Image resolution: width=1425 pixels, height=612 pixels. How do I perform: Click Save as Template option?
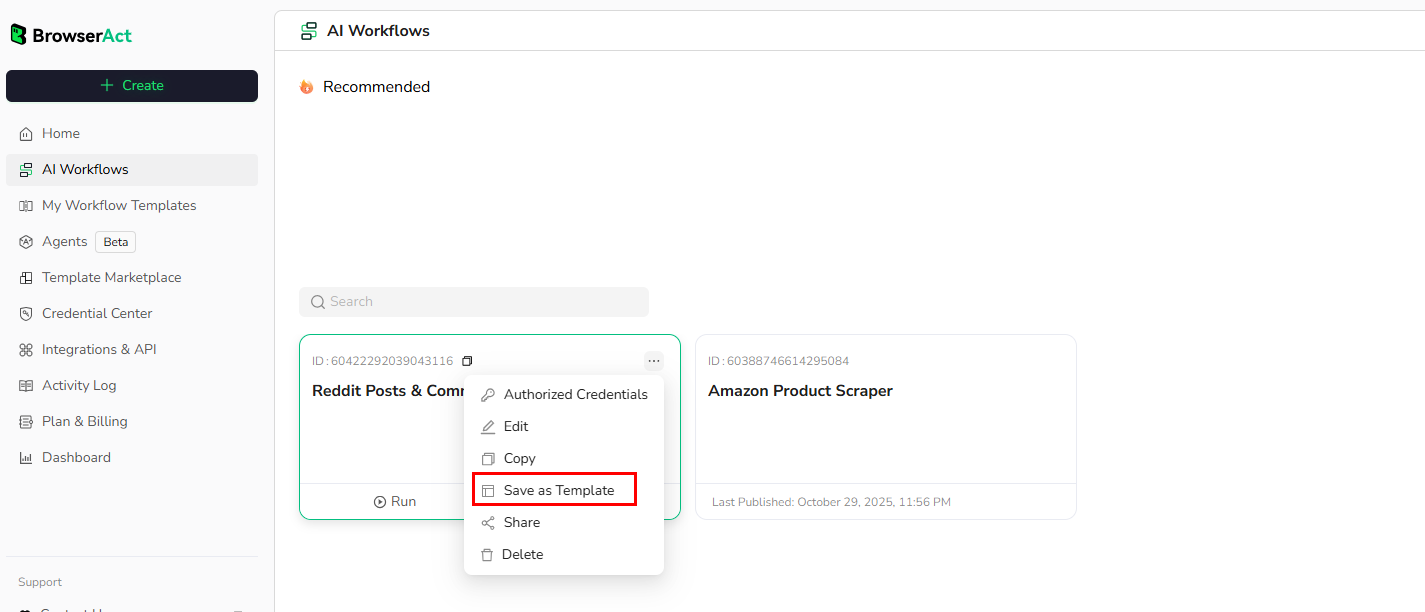(558, 491)
